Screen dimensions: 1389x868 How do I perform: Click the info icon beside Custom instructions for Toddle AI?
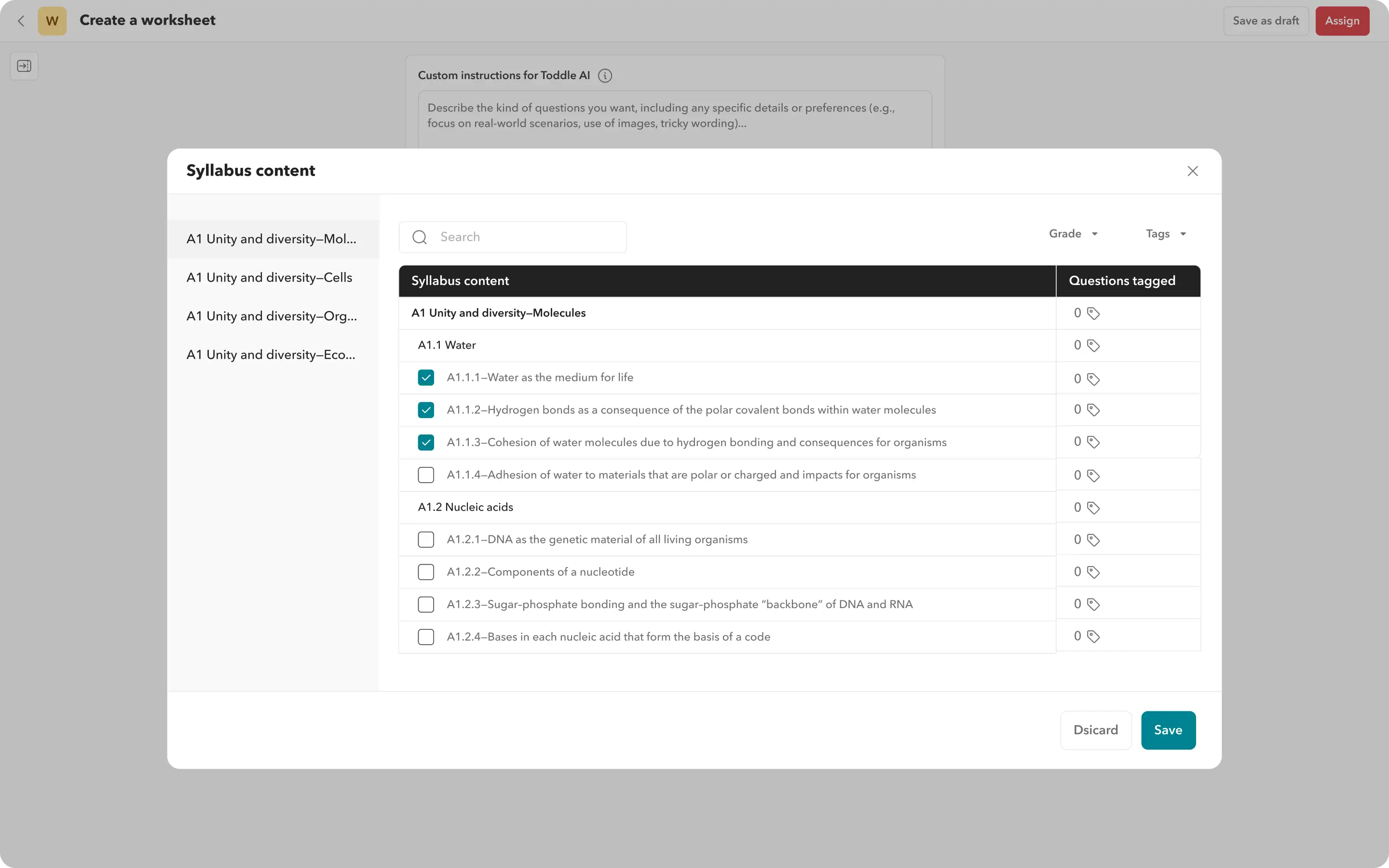click(605, 75)
